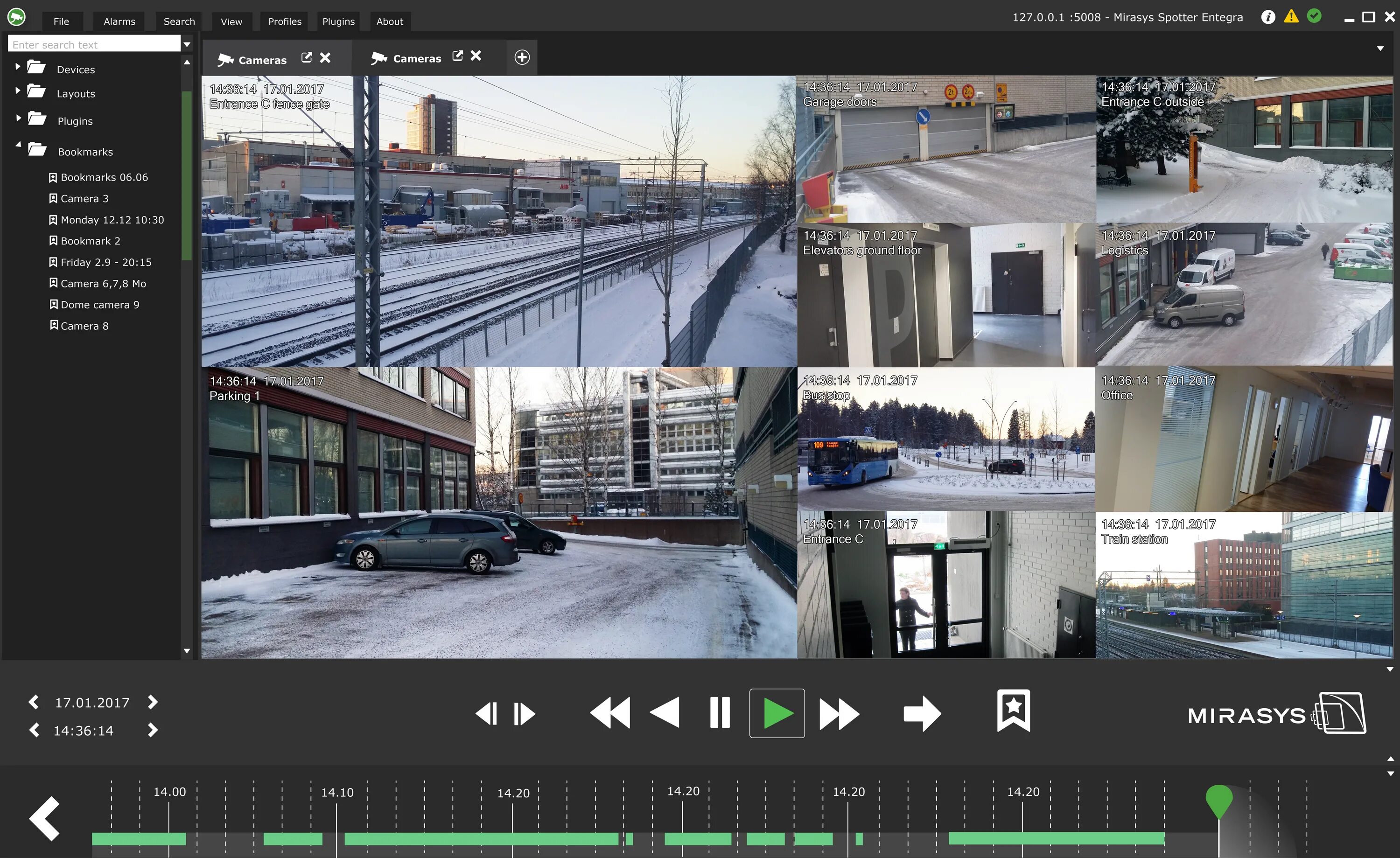Click the reverse play triangle
The width and height of the screenshot is (1400, 858).
tap(665, 712)
